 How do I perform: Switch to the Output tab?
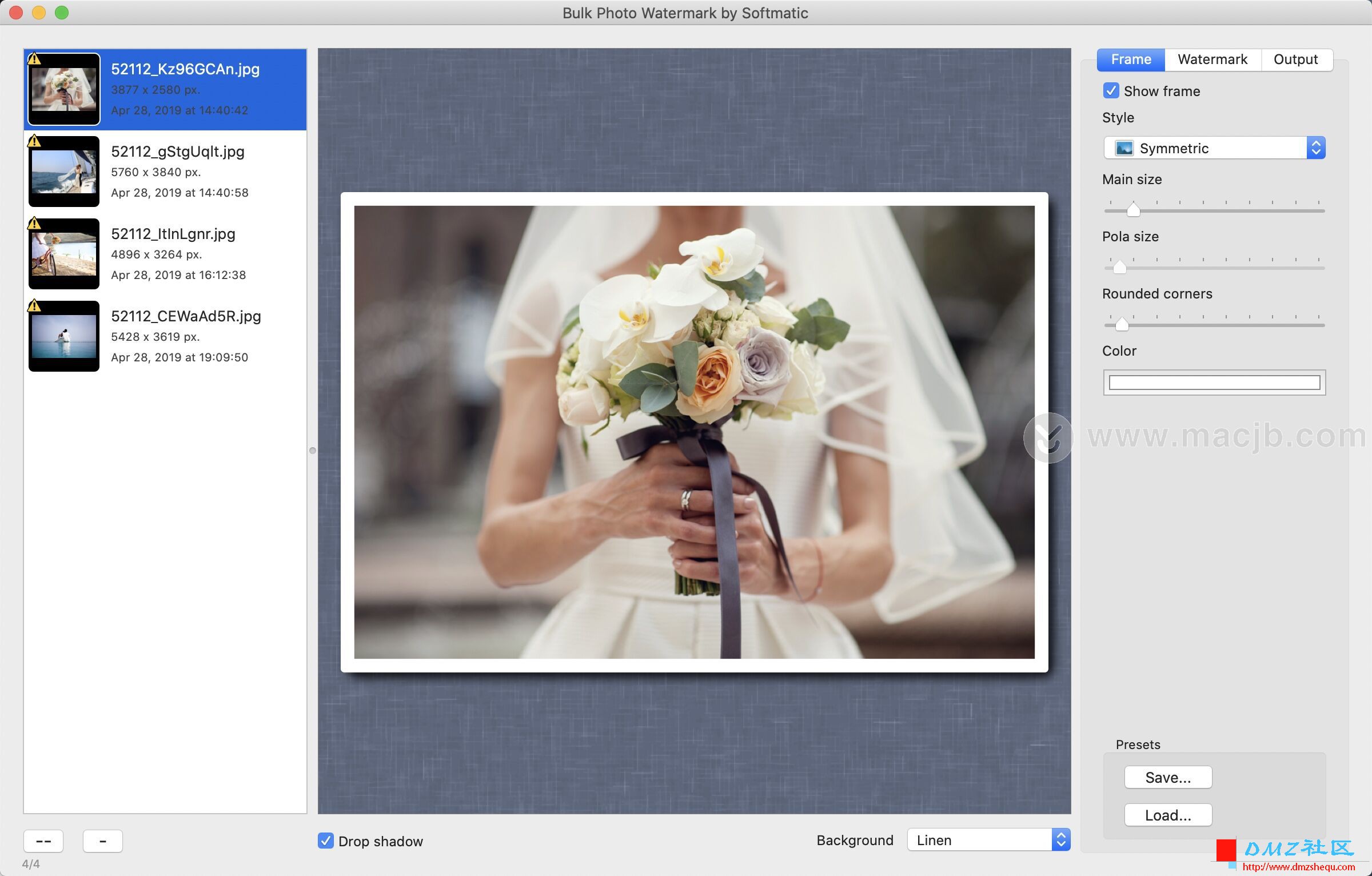[x=1296, y=59]
